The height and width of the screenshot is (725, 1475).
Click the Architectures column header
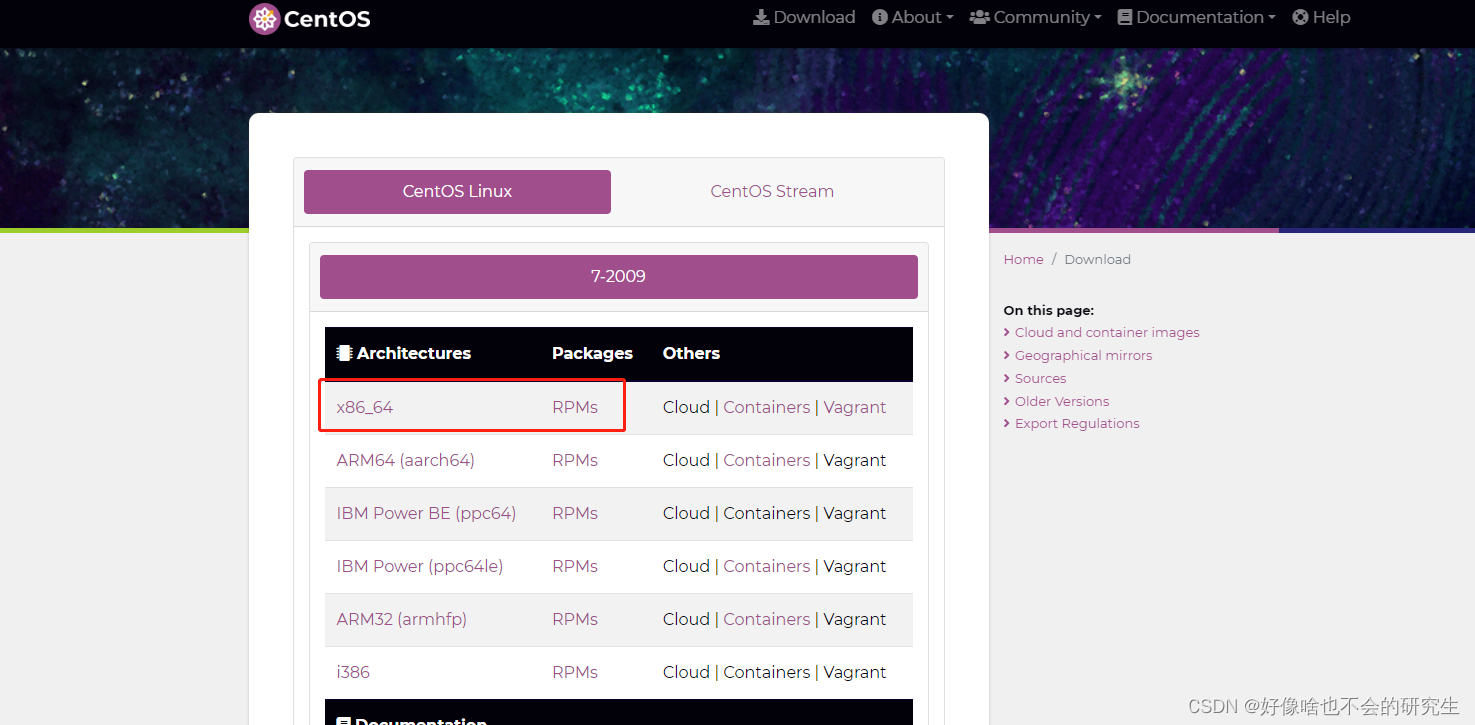[404, 353]
